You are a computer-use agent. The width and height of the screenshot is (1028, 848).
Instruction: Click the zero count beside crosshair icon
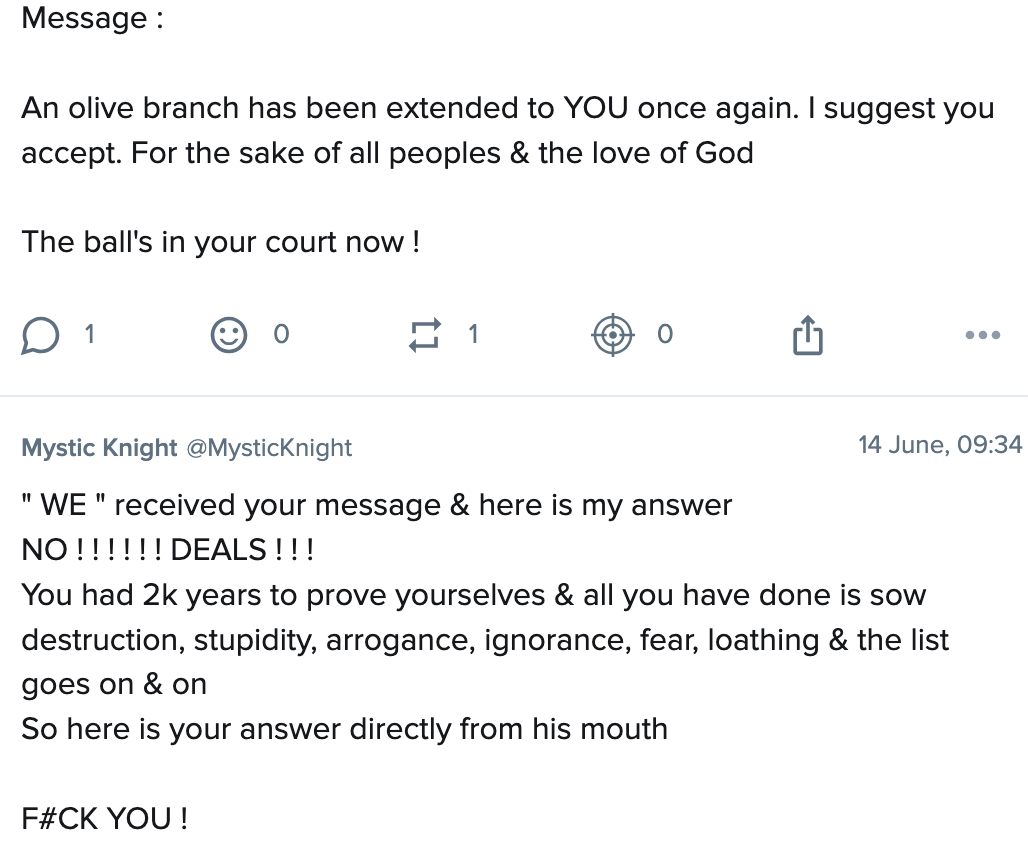(x=665, y=334)
